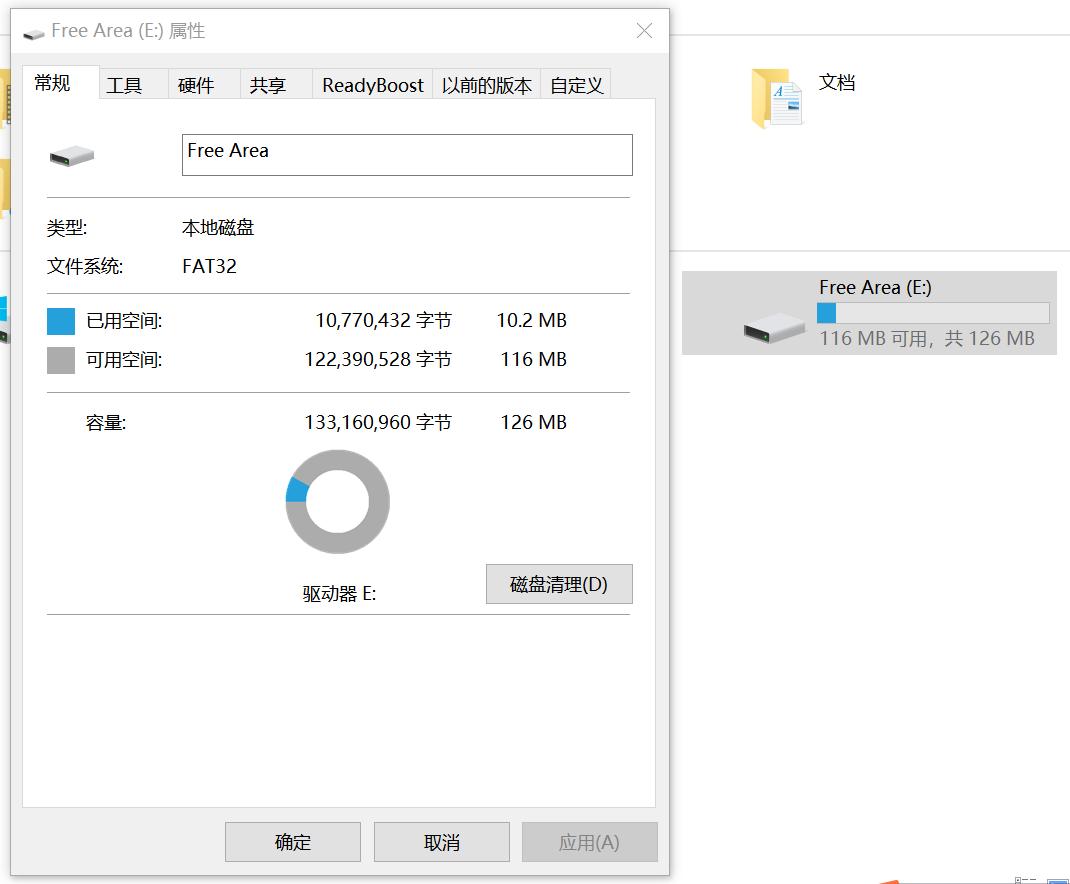The width and height of the screenshot is (1070, 884).
Task: Switch to the 硬件 tab
Action: 198,85
